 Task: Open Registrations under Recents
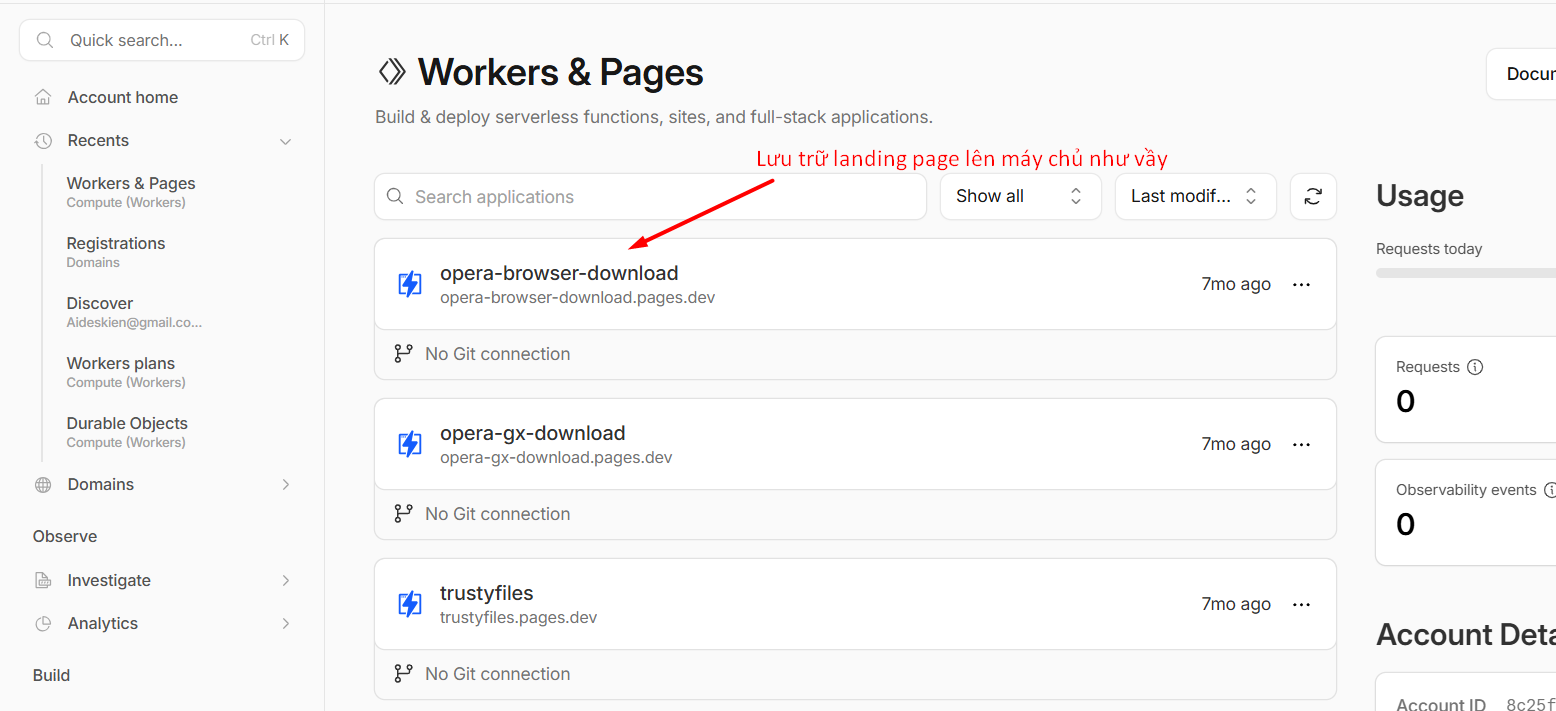(x=116, y=252)
